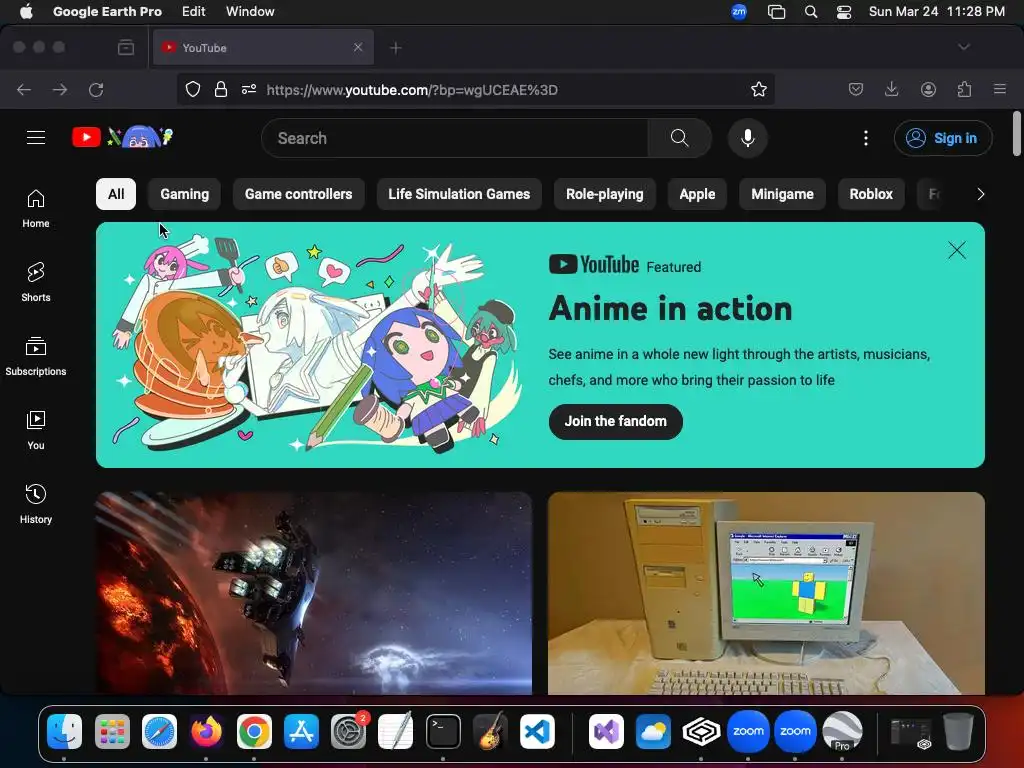Open YouTube settings three-dot menu
Screen dimensions: 1024x768
pos(866,138)
